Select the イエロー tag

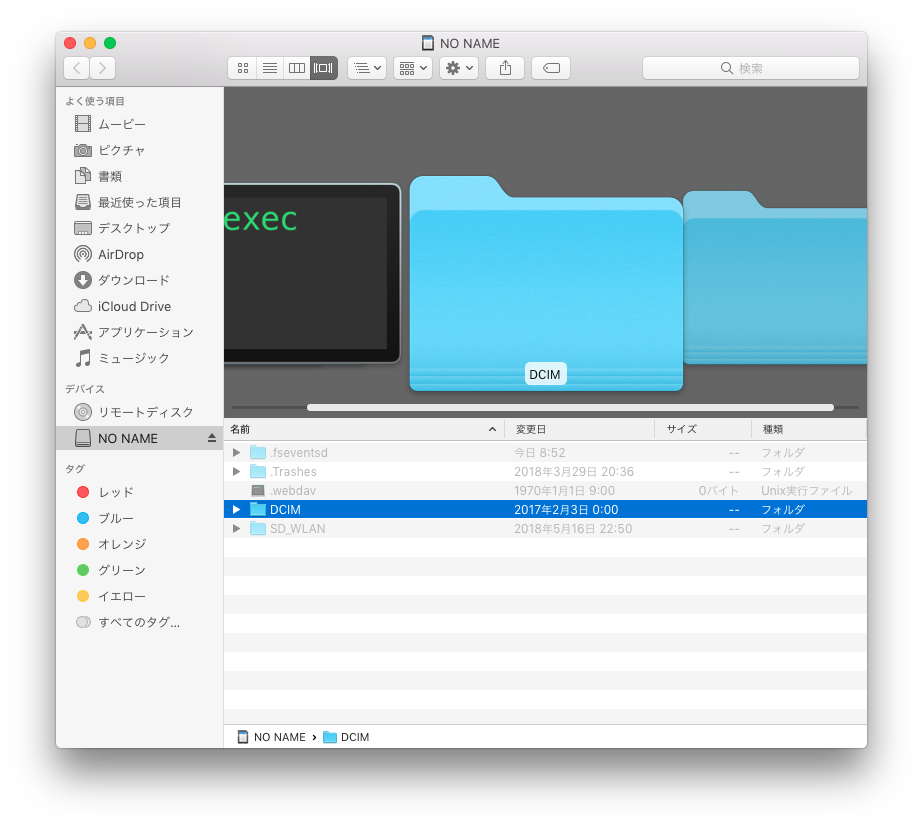(139, 596)
